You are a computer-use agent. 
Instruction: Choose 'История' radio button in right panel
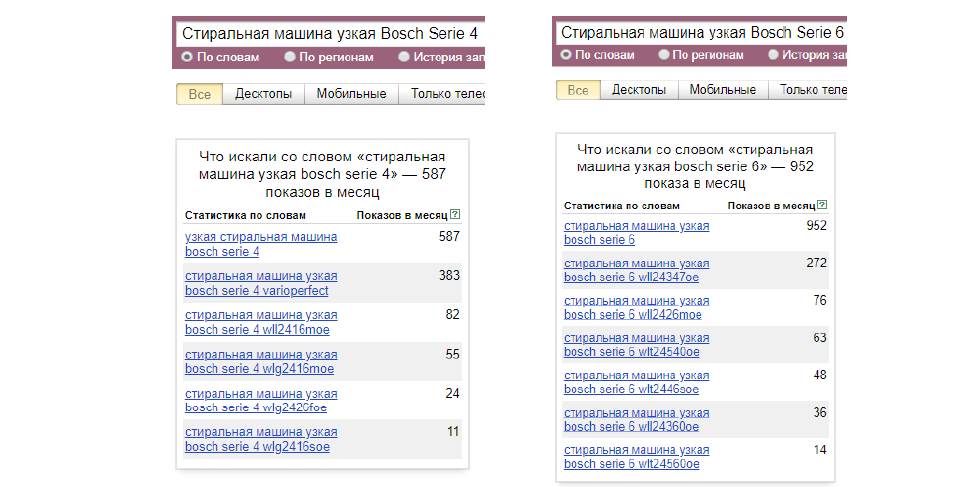(x=773, y=55)
